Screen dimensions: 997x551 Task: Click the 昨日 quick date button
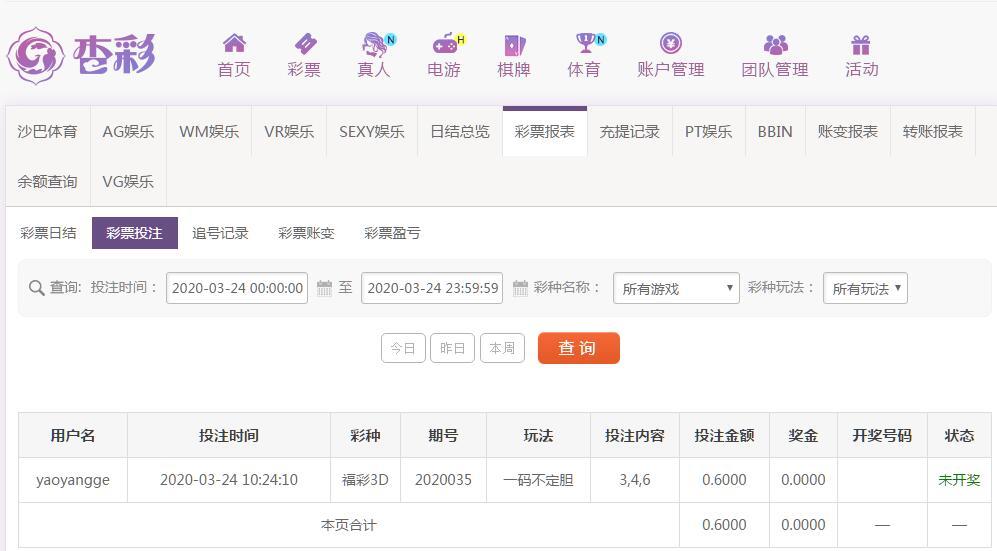click(x=452, y=348)
